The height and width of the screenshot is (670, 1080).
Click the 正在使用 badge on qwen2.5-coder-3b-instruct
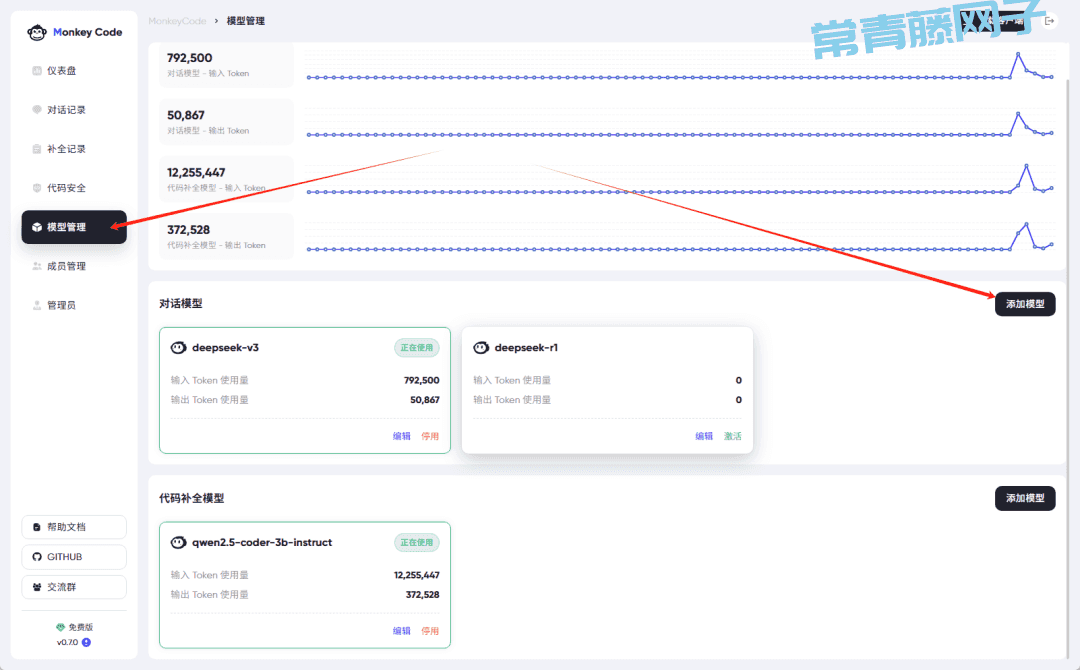(x=417, y=543)
